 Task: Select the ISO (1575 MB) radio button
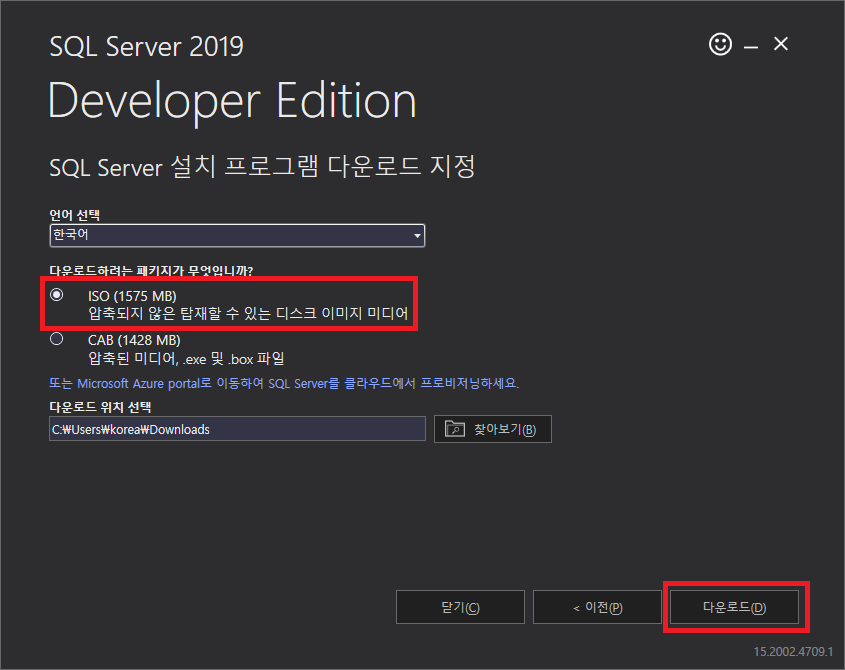pos(57,295)
